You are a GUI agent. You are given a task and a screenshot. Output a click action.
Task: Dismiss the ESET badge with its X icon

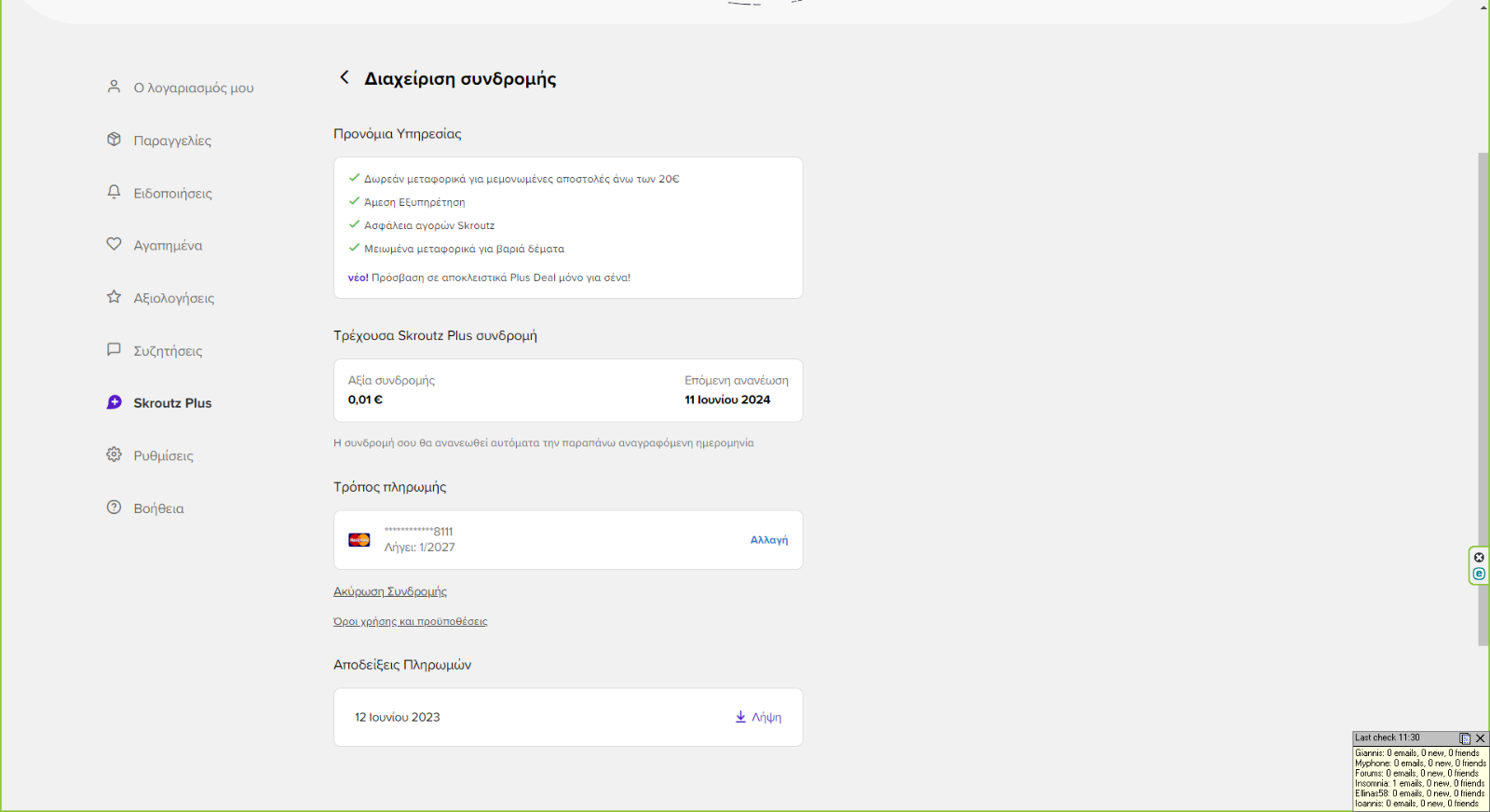coord(1479,558)
